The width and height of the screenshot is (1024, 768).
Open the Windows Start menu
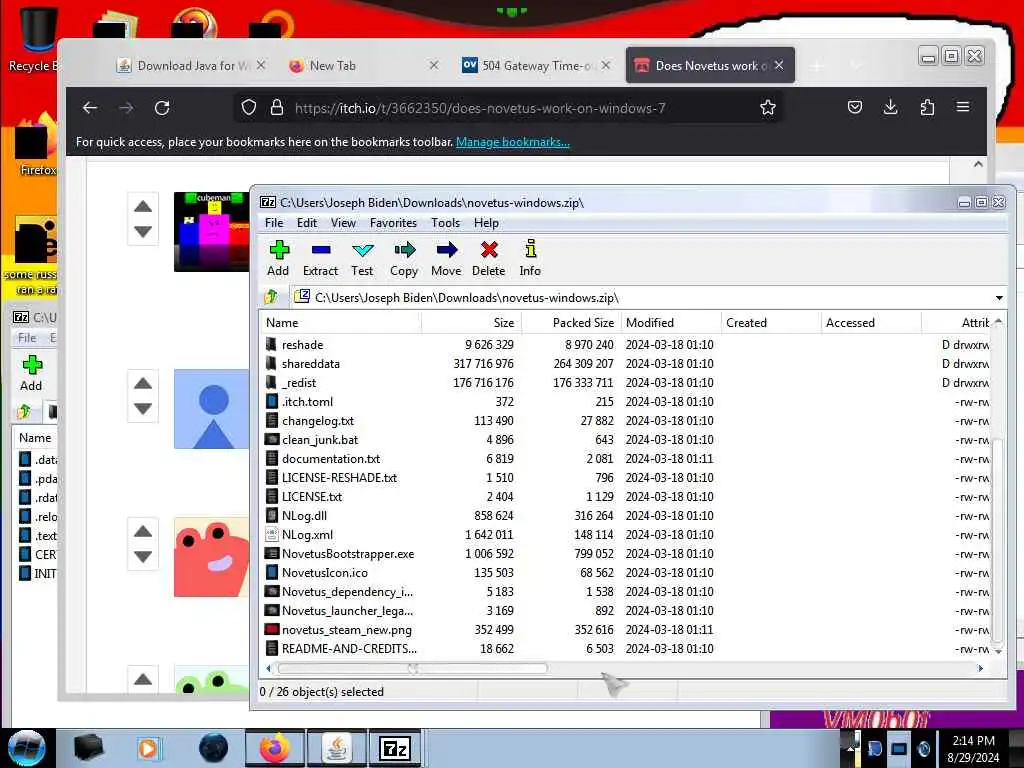coord(27,748)
